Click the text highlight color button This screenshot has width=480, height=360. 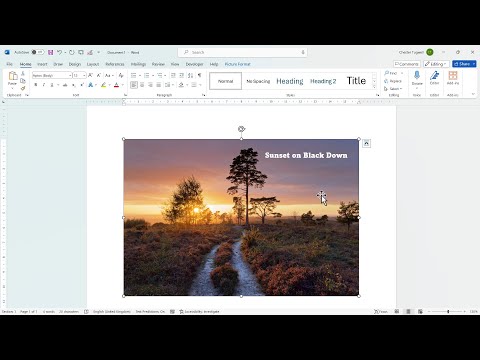click(x=104, y=85)
